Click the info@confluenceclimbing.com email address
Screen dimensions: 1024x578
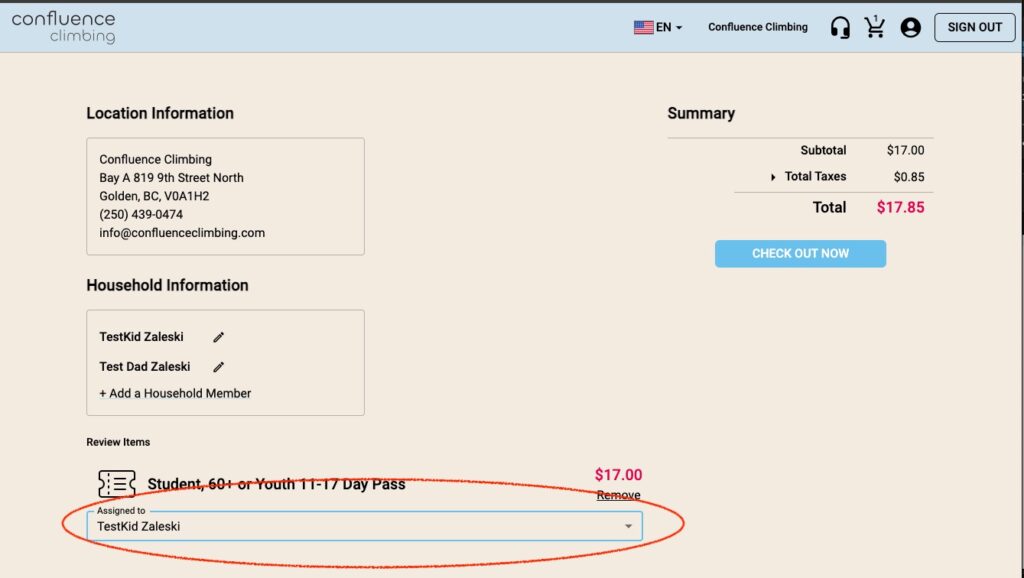[182, 233]
